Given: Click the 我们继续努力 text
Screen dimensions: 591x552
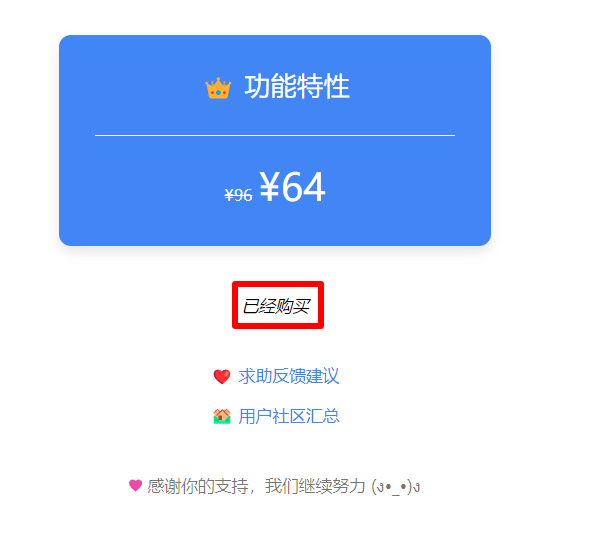Looking at the screenshot, I should 315,486.
